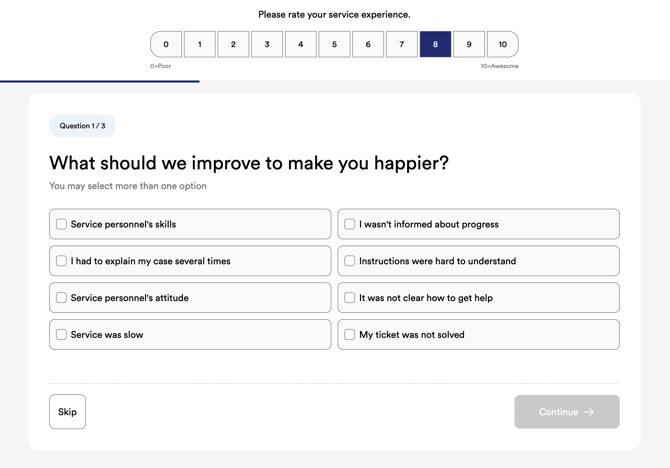Viewport: 670px width, 468px height.
Task: Select rating 5 on the scale
Action: (334, 44)
